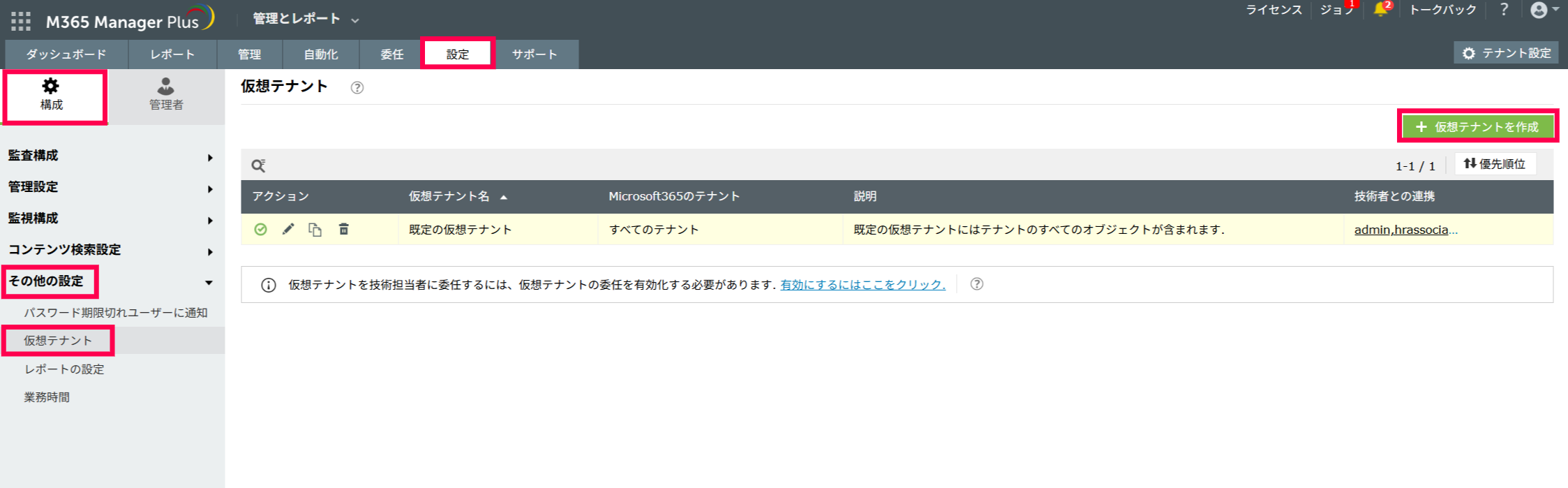Collapse the その他の設定 section
Image resolution: width=1568 pixels, height=488 pixels.
pyautogui.click(x=112, y=281)
